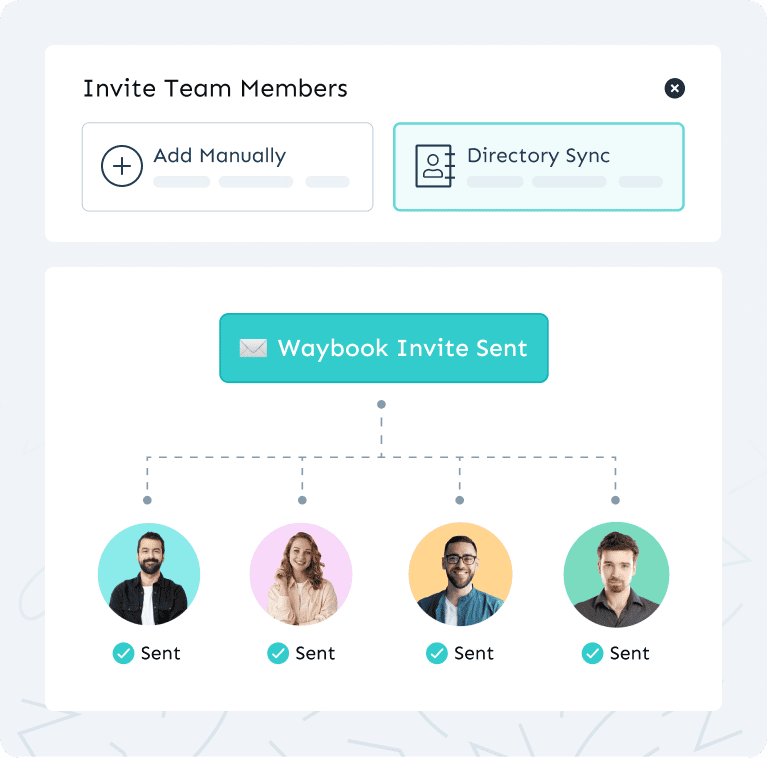The image size is (767, 758).
Task: Click the connector dot above the first avatar
Action: coord(147,500)
